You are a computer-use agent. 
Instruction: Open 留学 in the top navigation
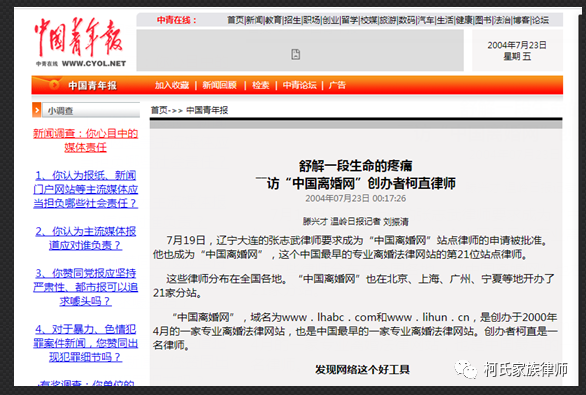coord(350,20)
